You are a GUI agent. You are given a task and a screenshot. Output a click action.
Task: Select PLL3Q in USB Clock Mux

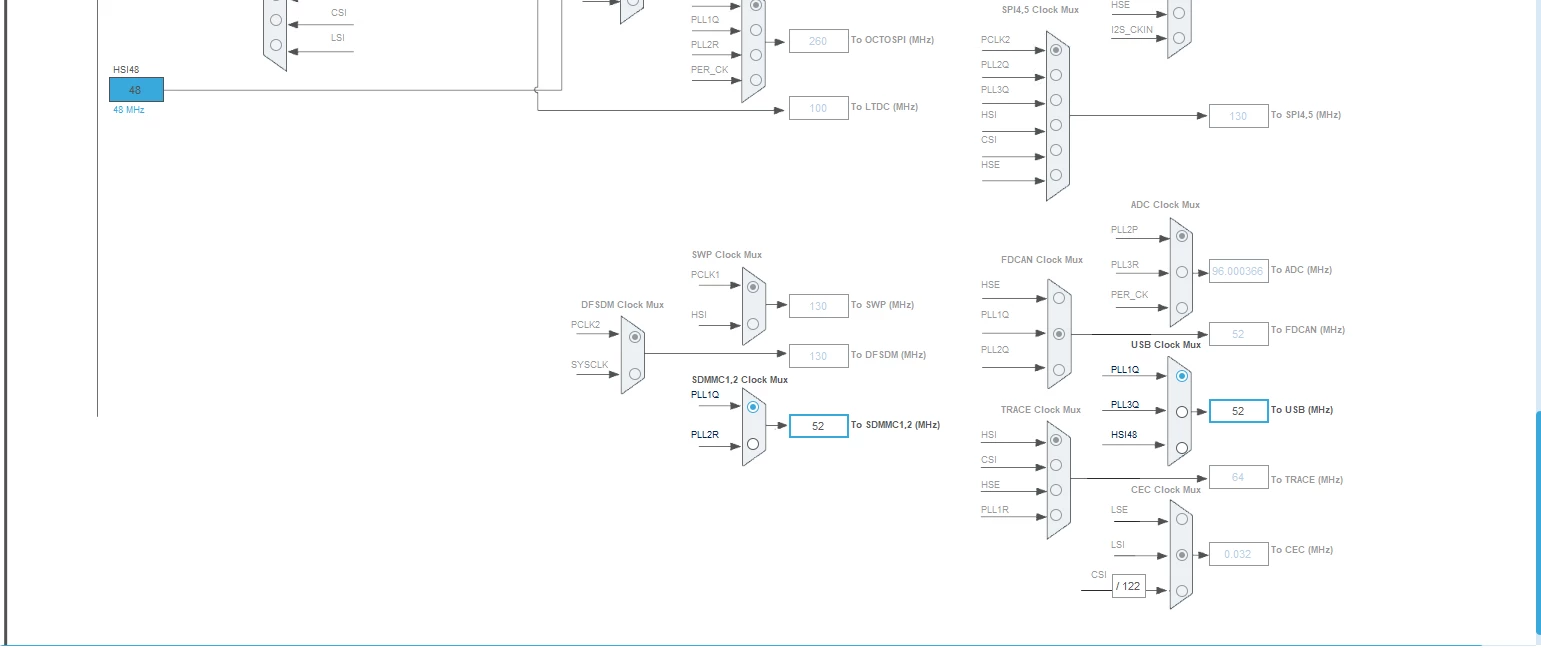coord(1182,411)
